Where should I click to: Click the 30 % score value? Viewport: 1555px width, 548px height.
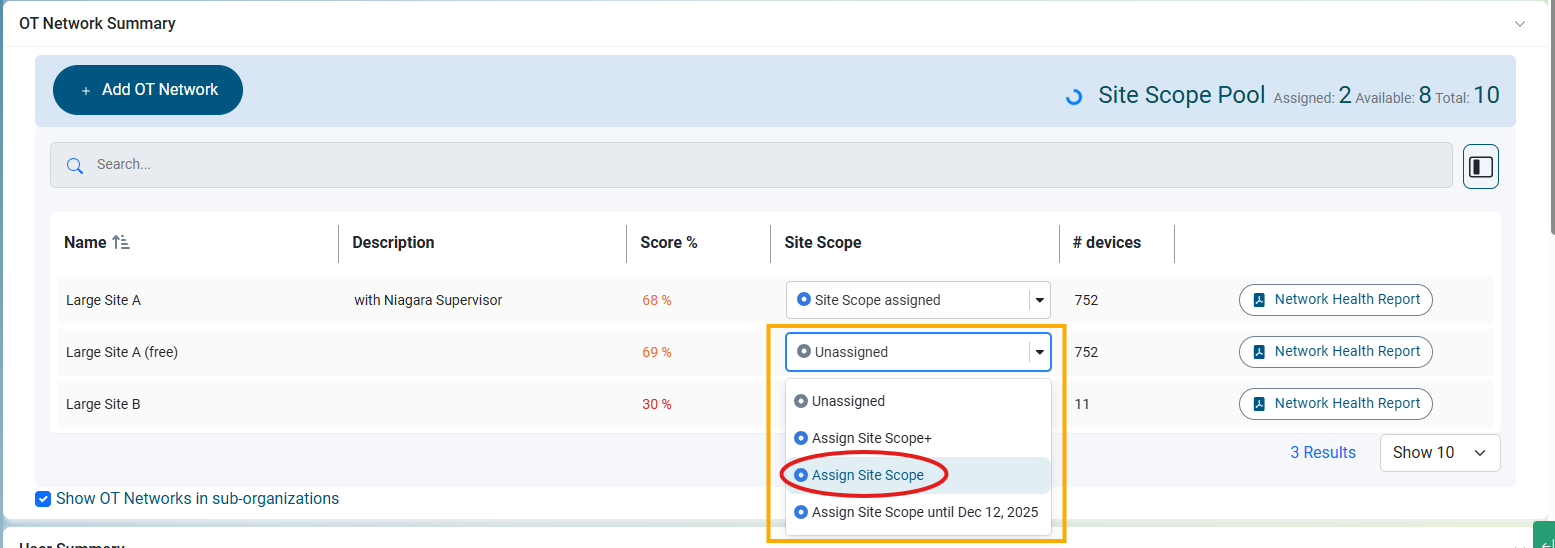click(x=657, y=404)
